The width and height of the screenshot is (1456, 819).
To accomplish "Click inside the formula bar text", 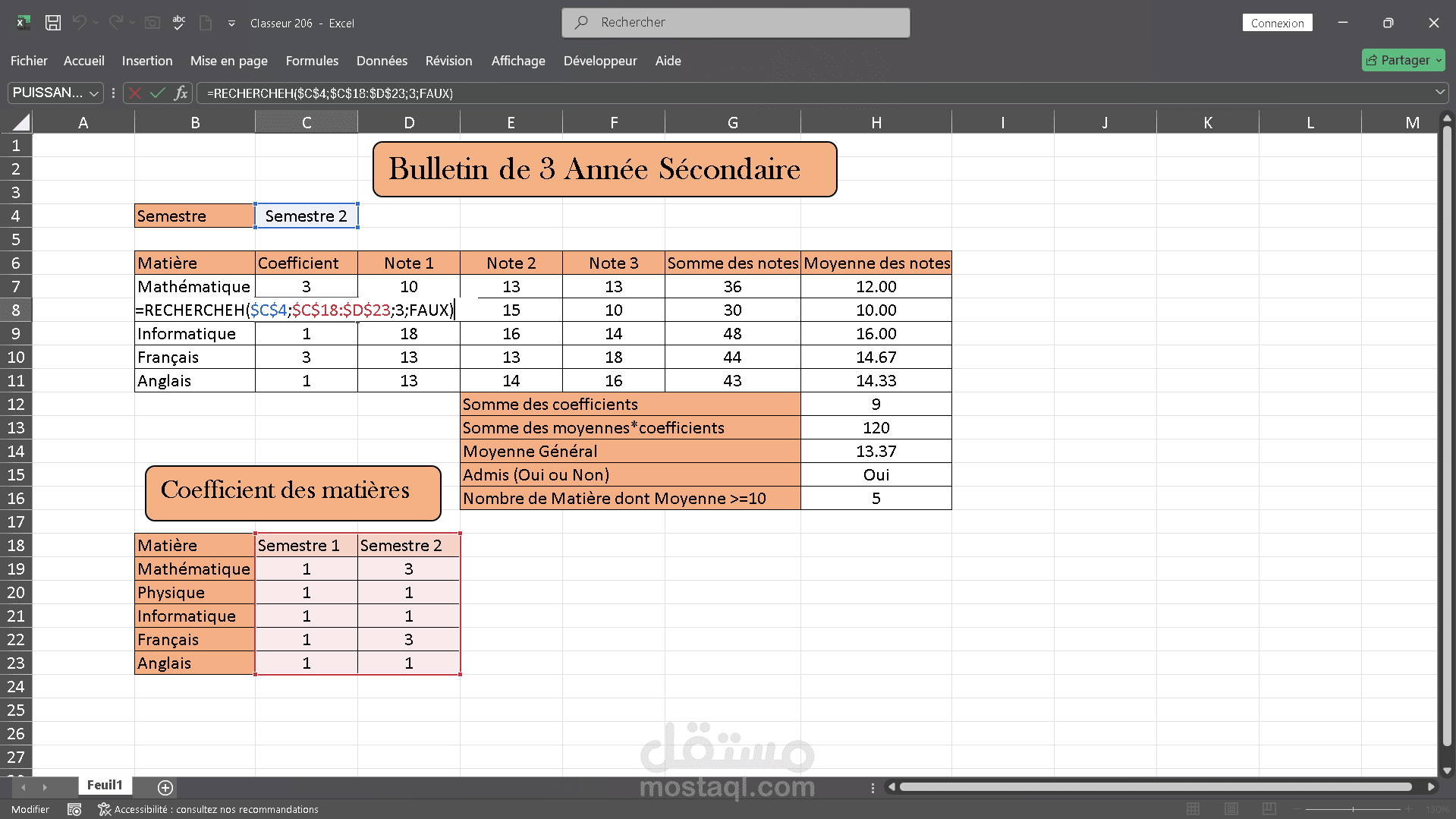I will [x=330, y=93].
